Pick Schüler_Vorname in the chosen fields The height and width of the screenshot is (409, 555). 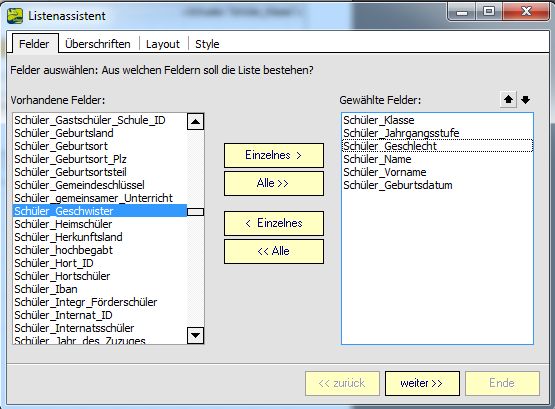(437, 172)
